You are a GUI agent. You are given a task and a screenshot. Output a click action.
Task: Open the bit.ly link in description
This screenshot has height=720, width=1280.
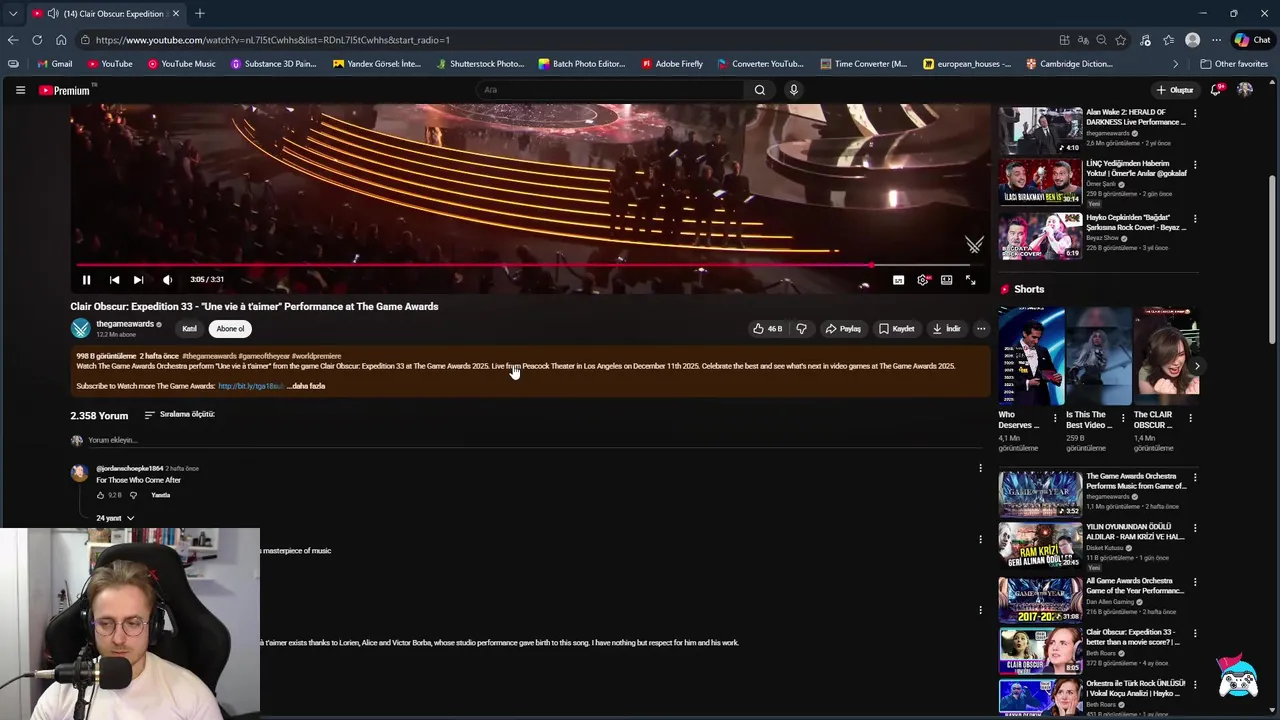point(251,386)
